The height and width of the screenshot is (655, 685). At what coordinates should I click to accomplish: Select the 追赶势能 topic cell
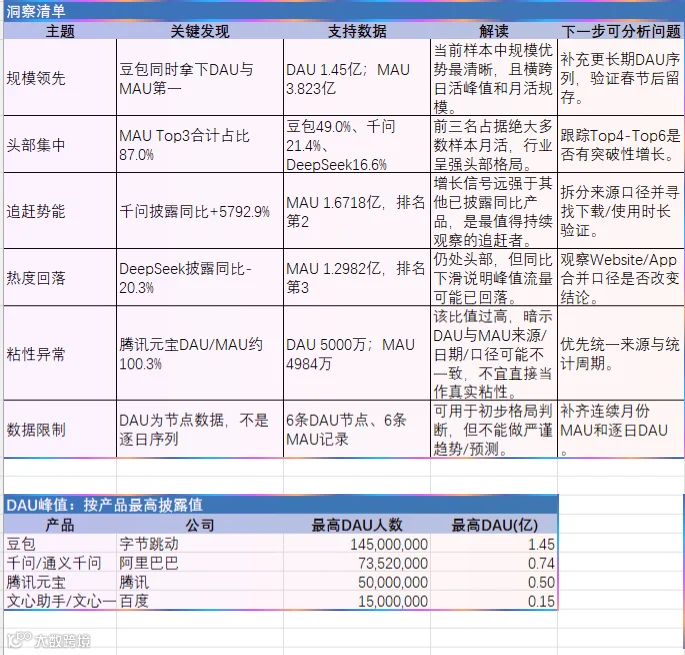pyautogui.click(x=60, y=211)
